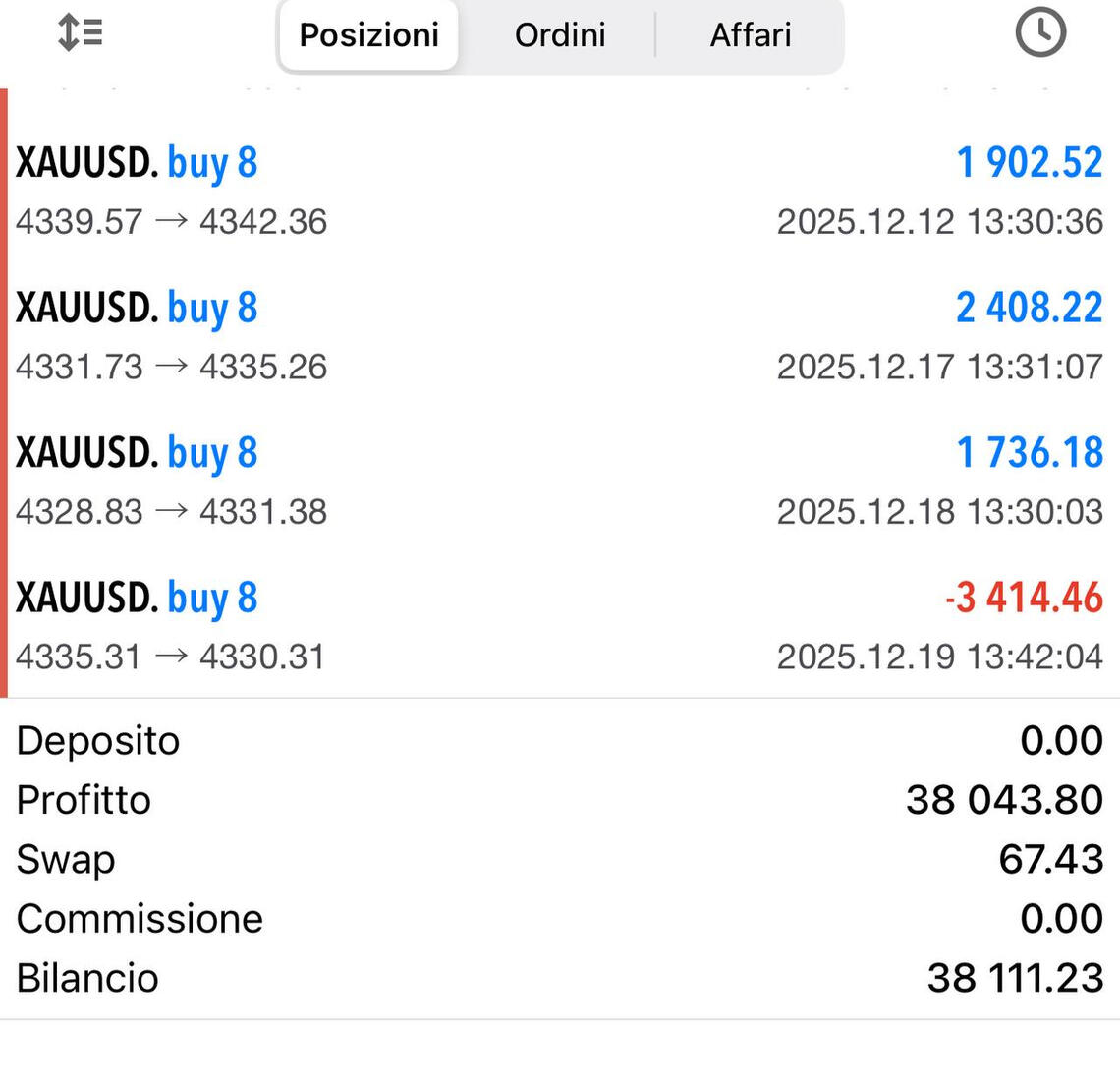Screen dimensions: 1120x1086
Task: Select the total profit value 38 043.80
Action: click(1004, 800)
